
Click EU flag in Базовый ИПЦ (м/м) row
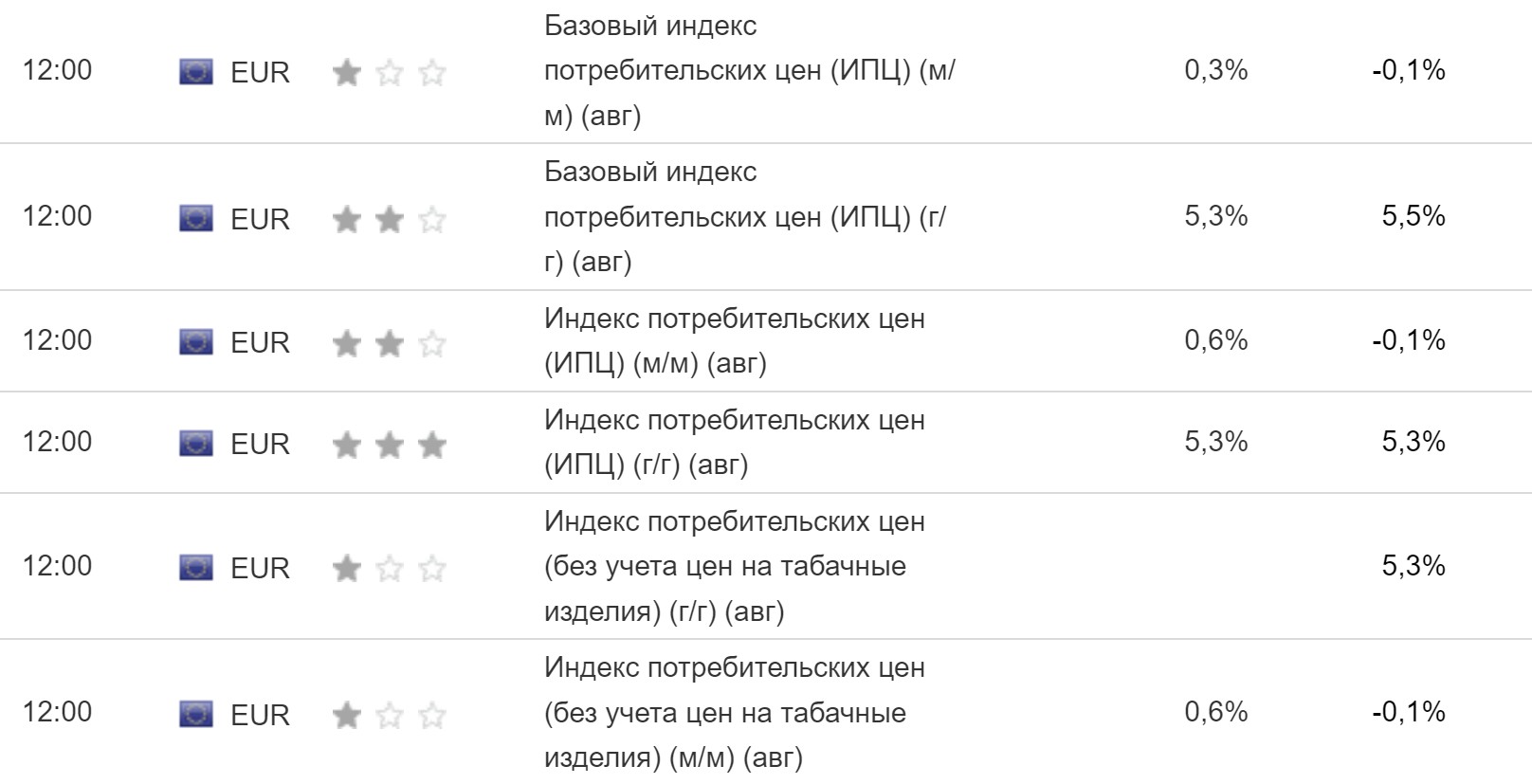pyautogui.click(x=195, y=72)
